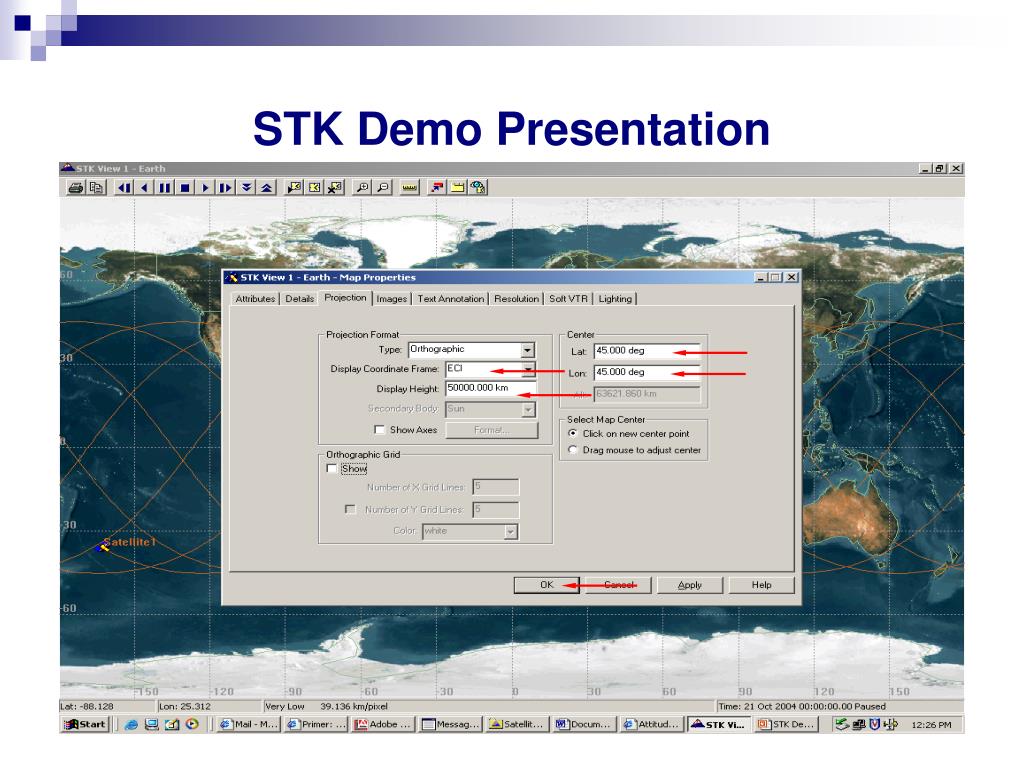Click the Display Height input field
This screenshot has height=768, width=1024.
pos(491,389)
